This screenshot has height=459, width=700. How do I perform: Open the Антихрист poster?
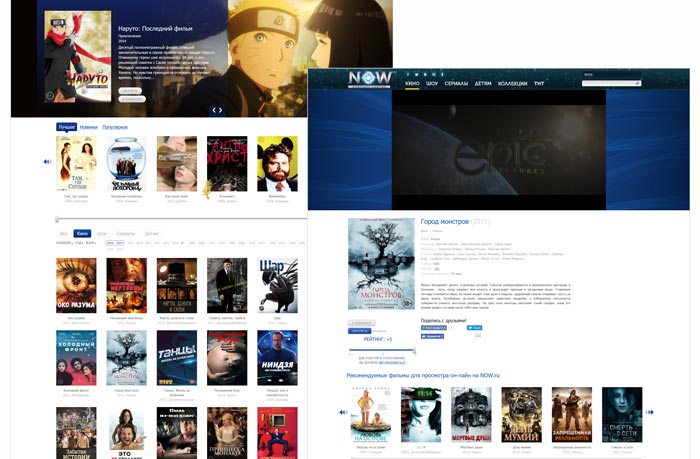227,163
